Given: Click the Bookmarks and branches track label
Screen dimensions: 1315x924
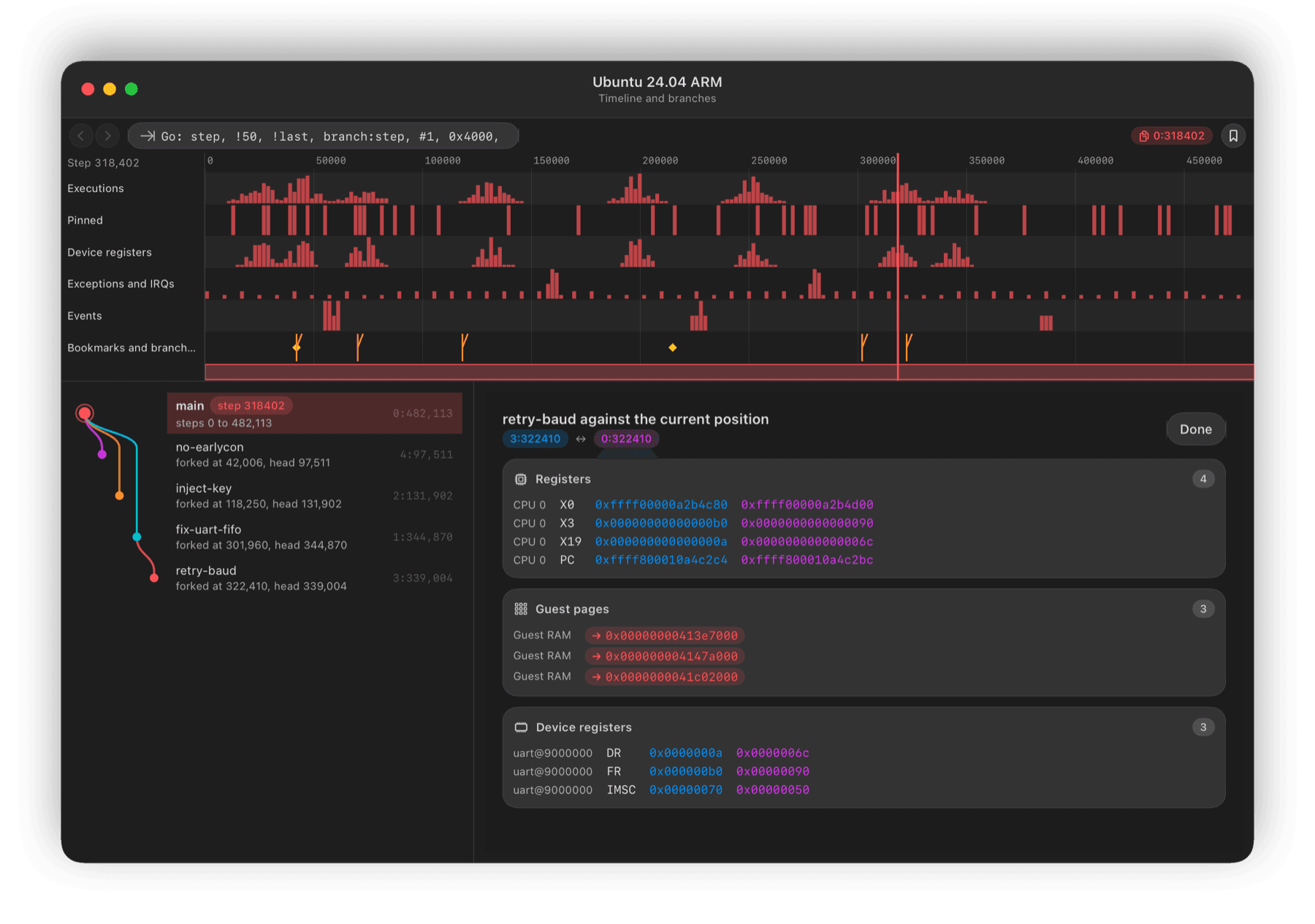Looking at the screenshot, I should [131, 348].
